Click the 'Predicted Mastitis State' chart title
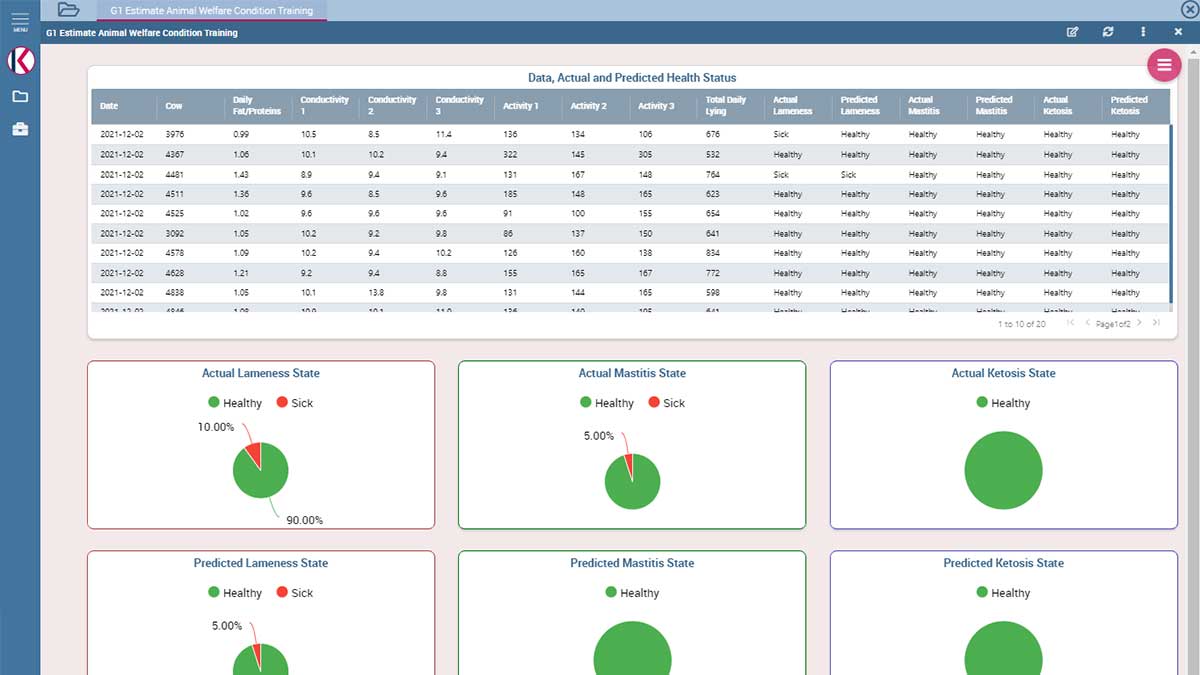The width and height of the screenshot is (1200, 675). (x=632, y=563)
